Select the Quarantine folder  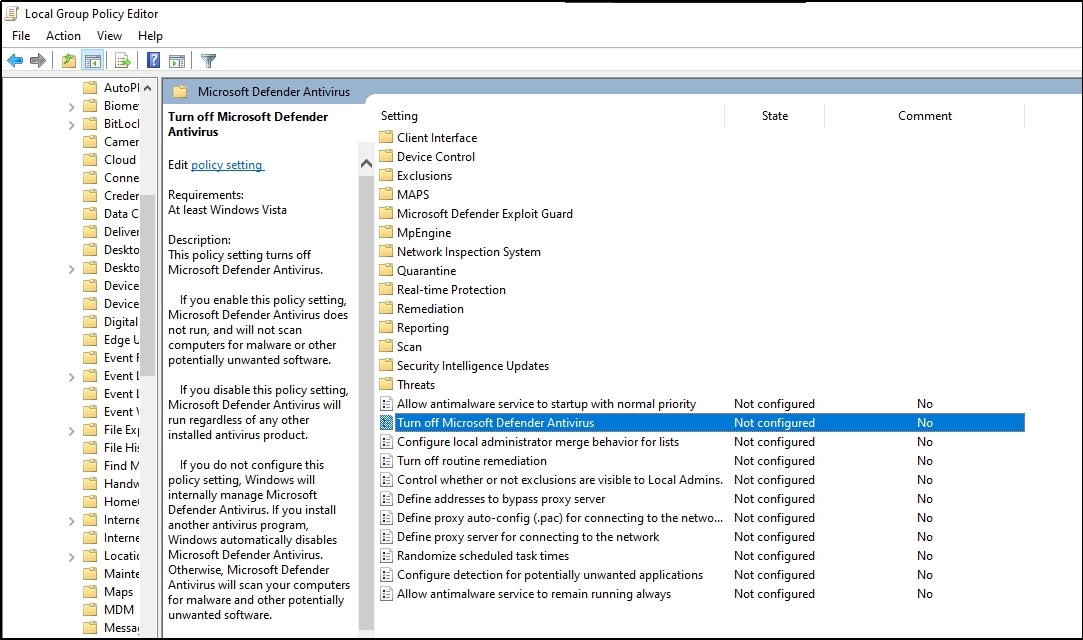tap(418, 271)
